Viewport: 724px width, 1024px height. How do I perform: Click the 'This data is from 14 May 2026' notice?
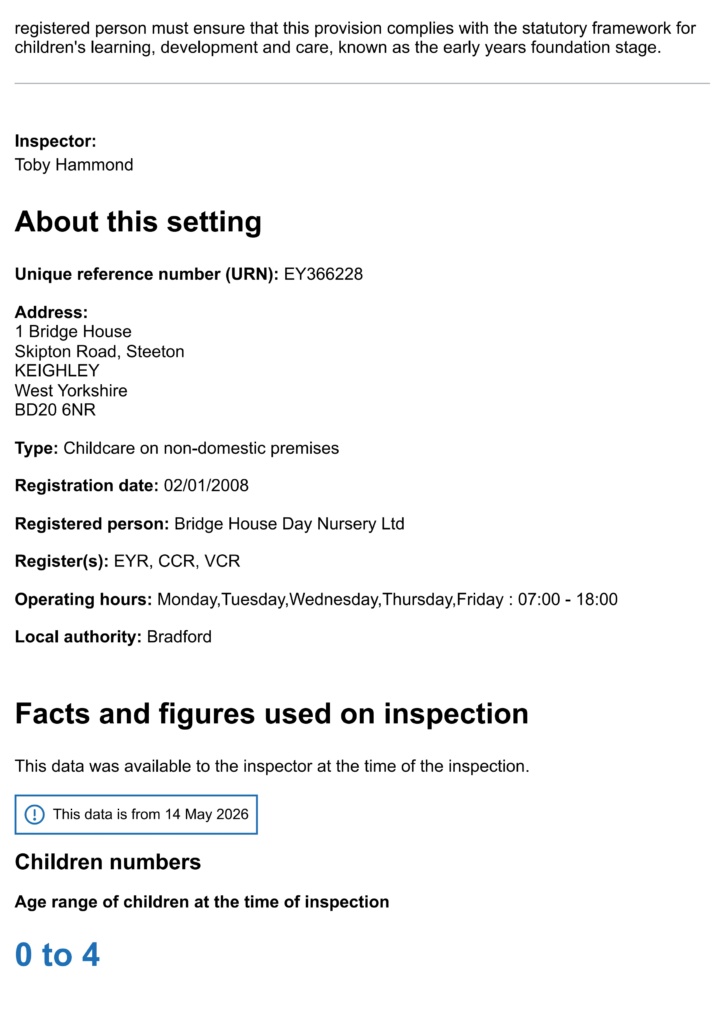click(x=136, y=814)
